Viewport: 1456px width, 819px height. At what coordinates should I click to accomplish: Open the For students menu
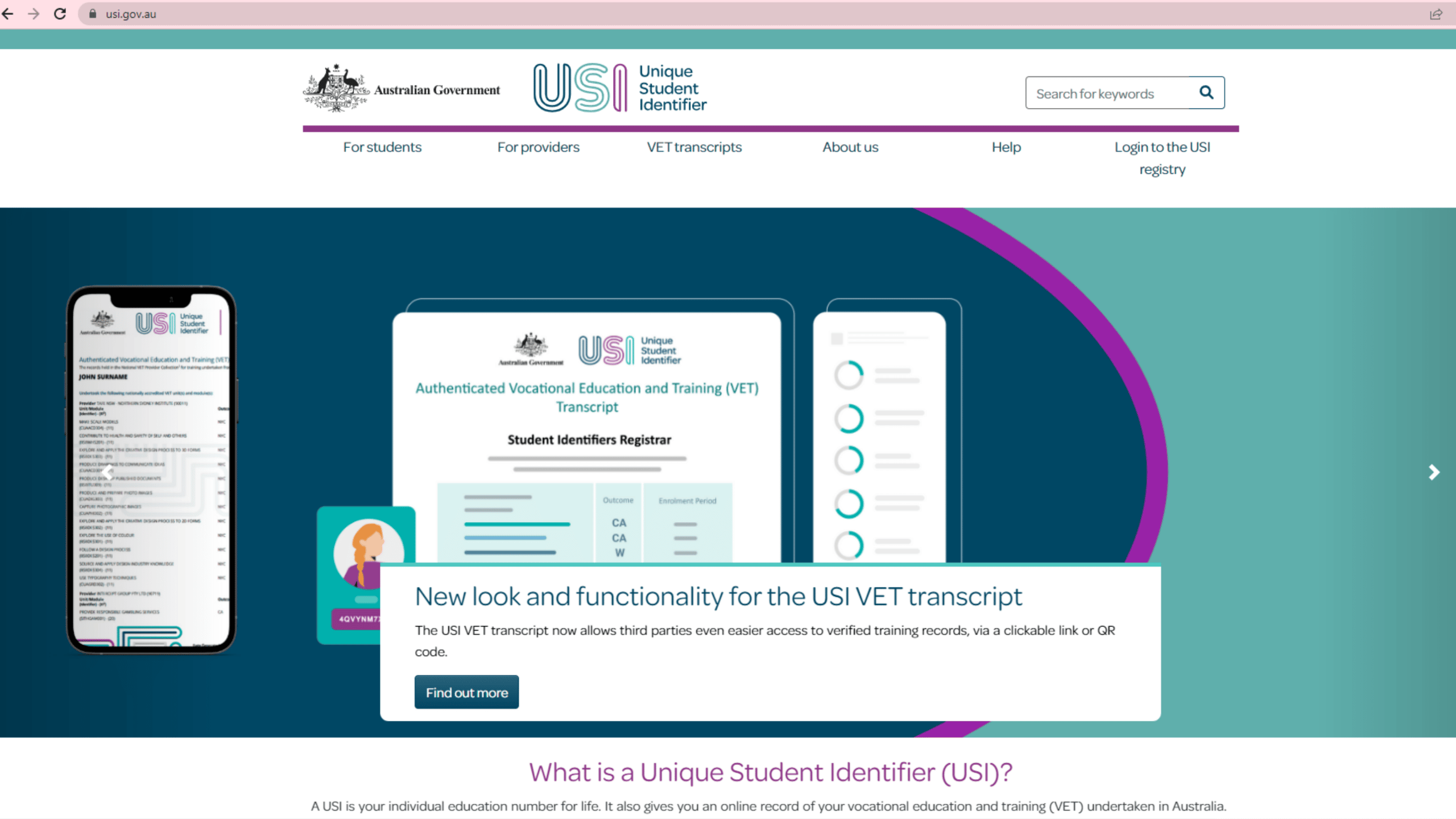pos(382,147)
